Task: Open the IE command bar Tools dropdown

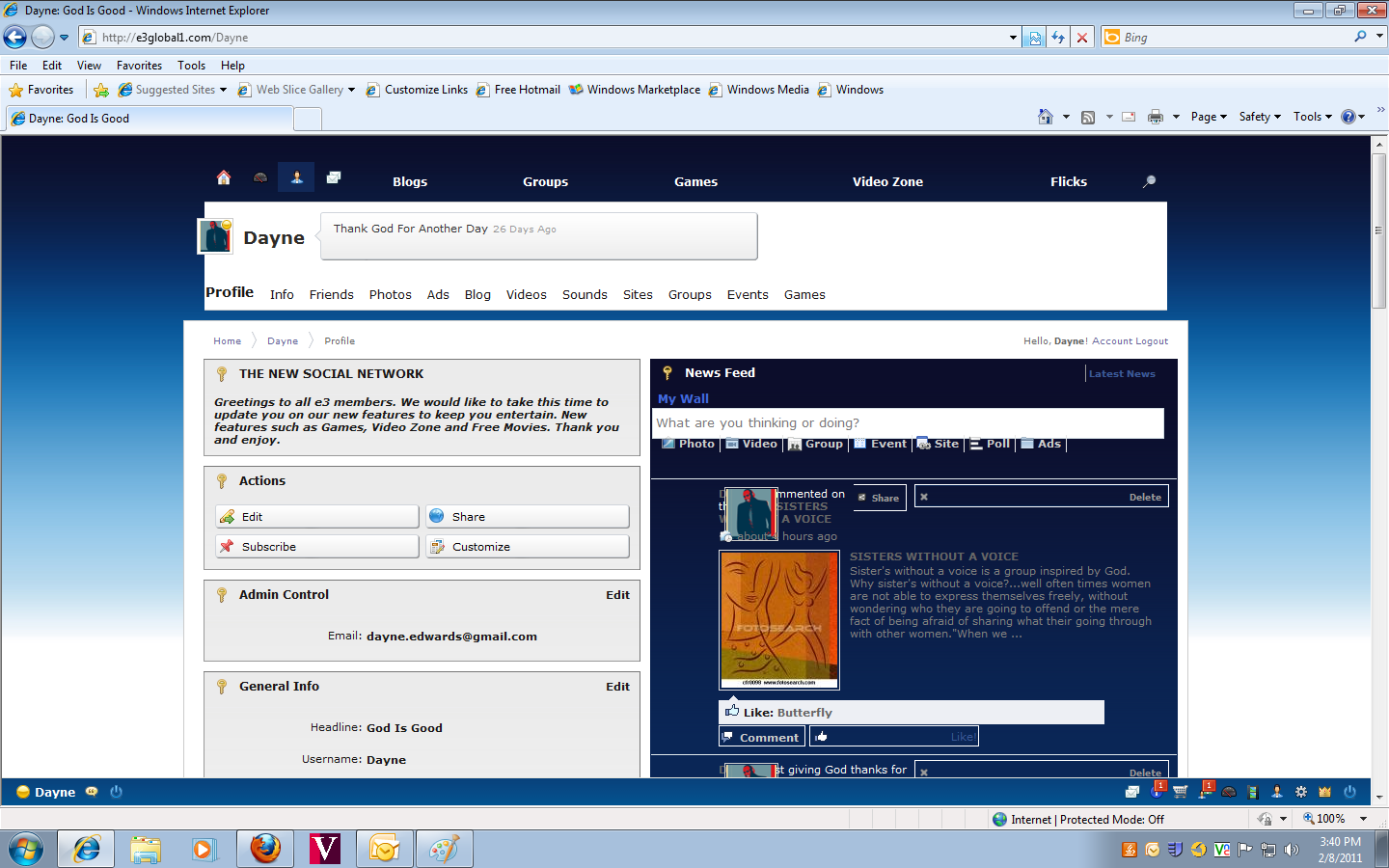Action: tap(1313, 117)
